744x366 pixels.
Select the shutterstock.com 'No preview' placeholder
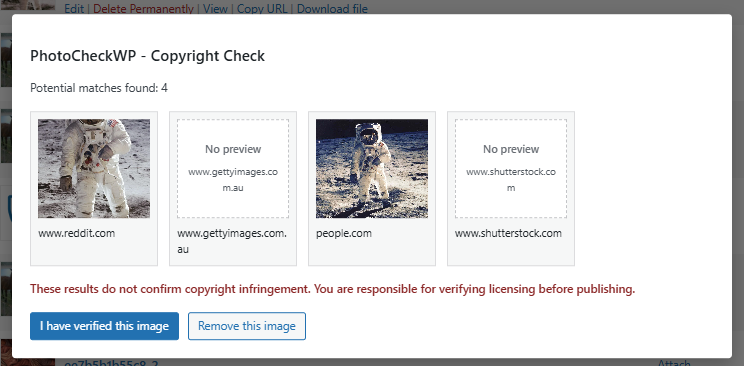pos(511,169)
